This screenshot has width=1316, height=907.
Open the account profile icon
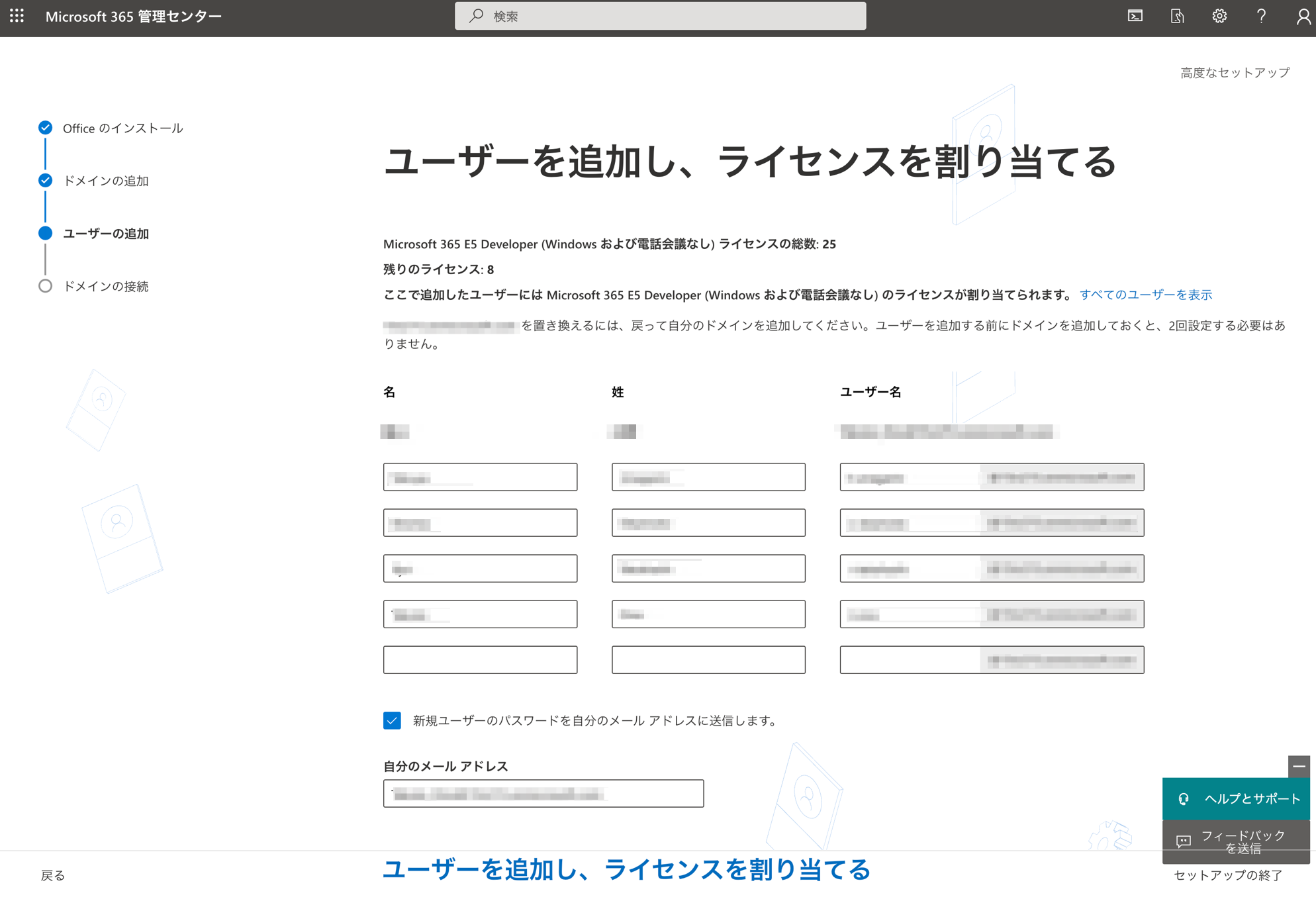tap(1302, 16)
